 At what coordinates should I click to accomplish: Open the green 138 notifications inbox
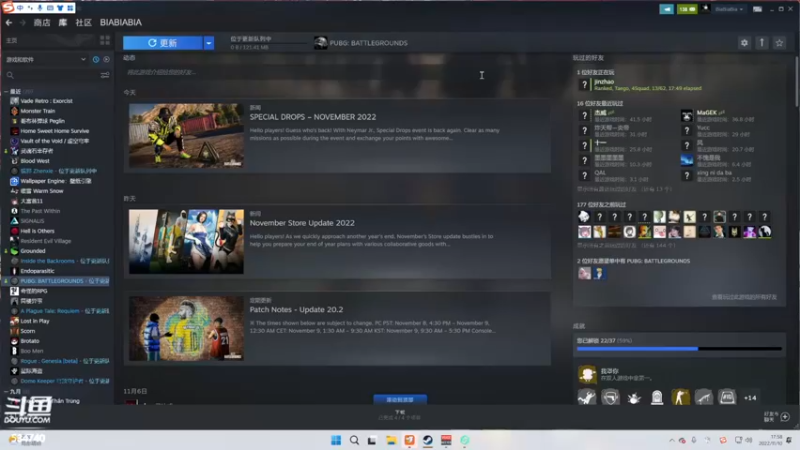[x=687, y=9]
